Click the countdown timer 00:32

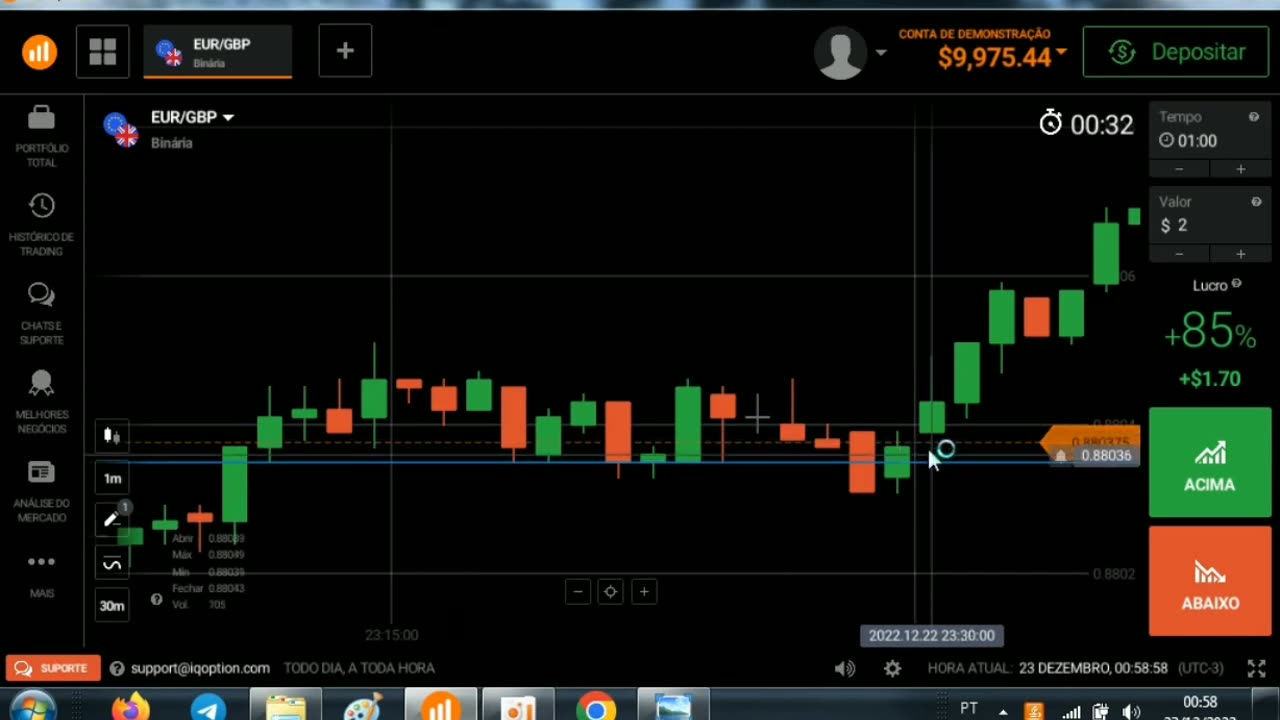tap(1086, 124)
